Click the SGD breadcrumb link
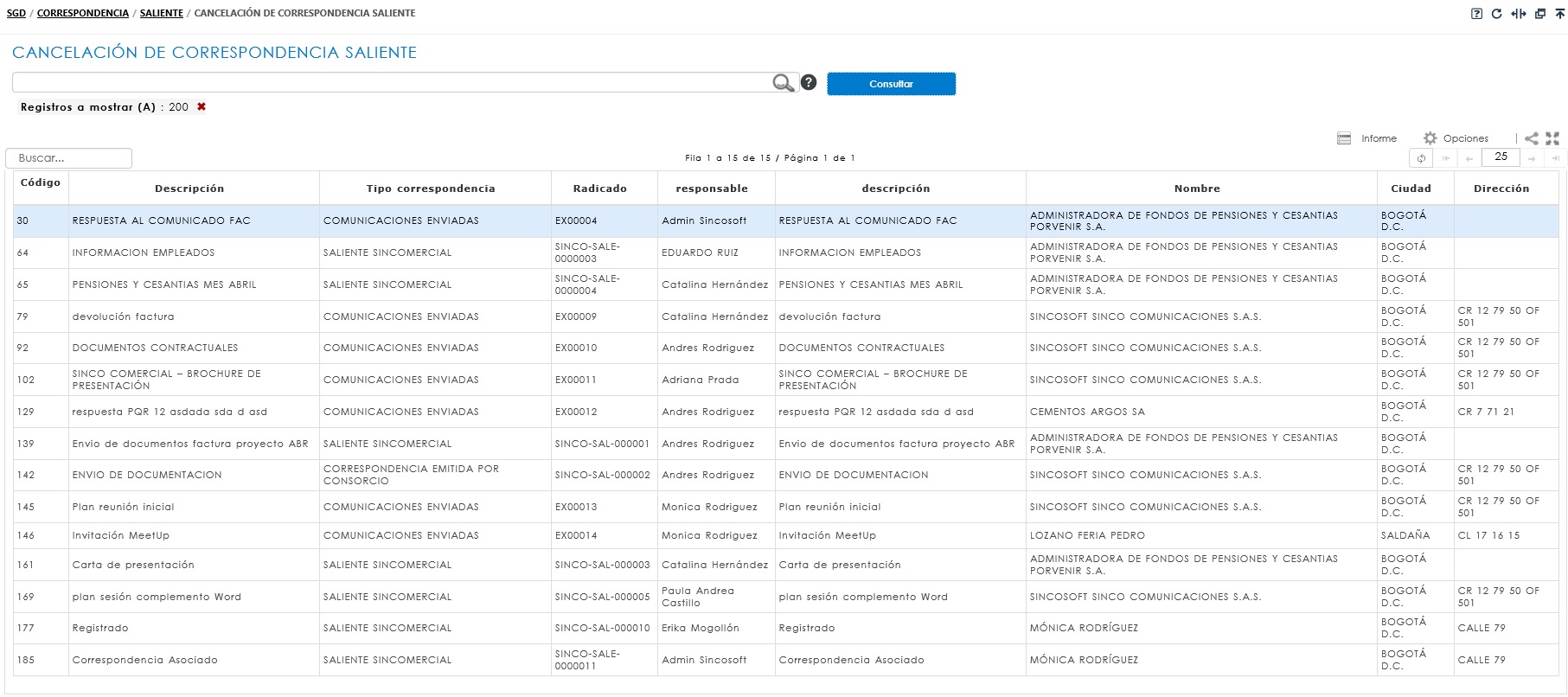This screenshot has width=1568, height=697. 16,13
